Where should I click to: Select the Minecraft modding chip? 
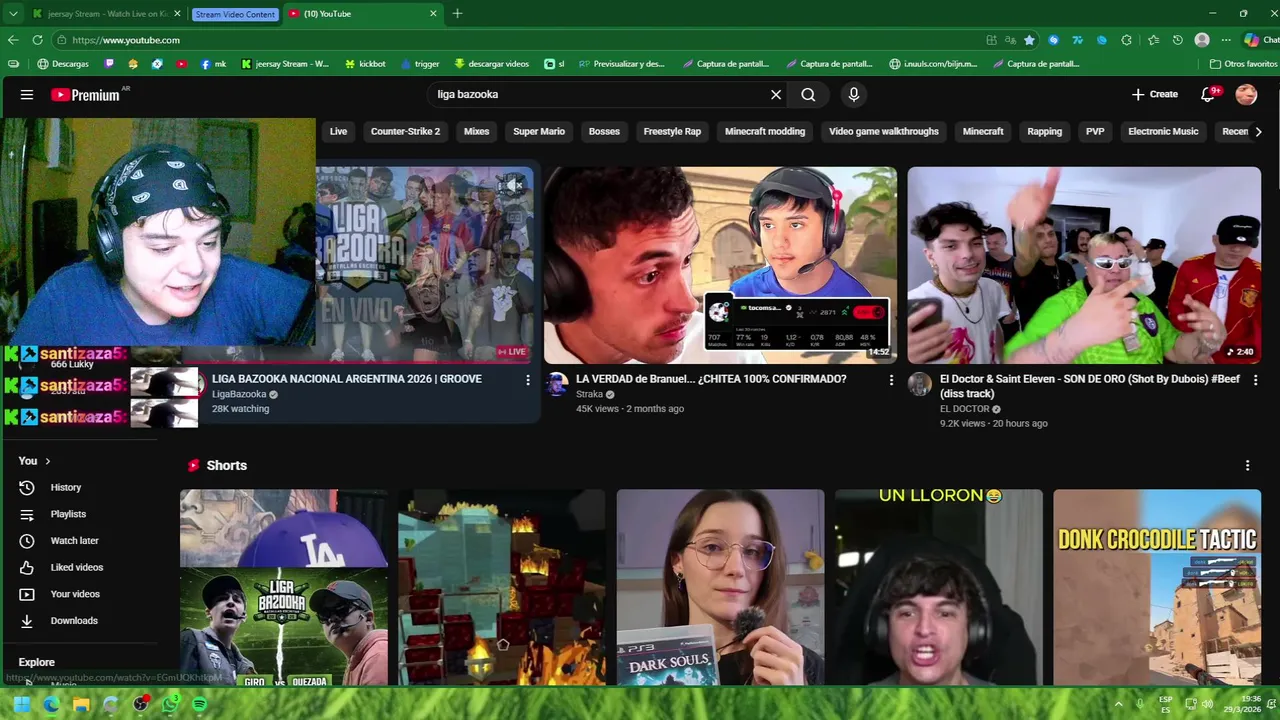tap(765, 132)
